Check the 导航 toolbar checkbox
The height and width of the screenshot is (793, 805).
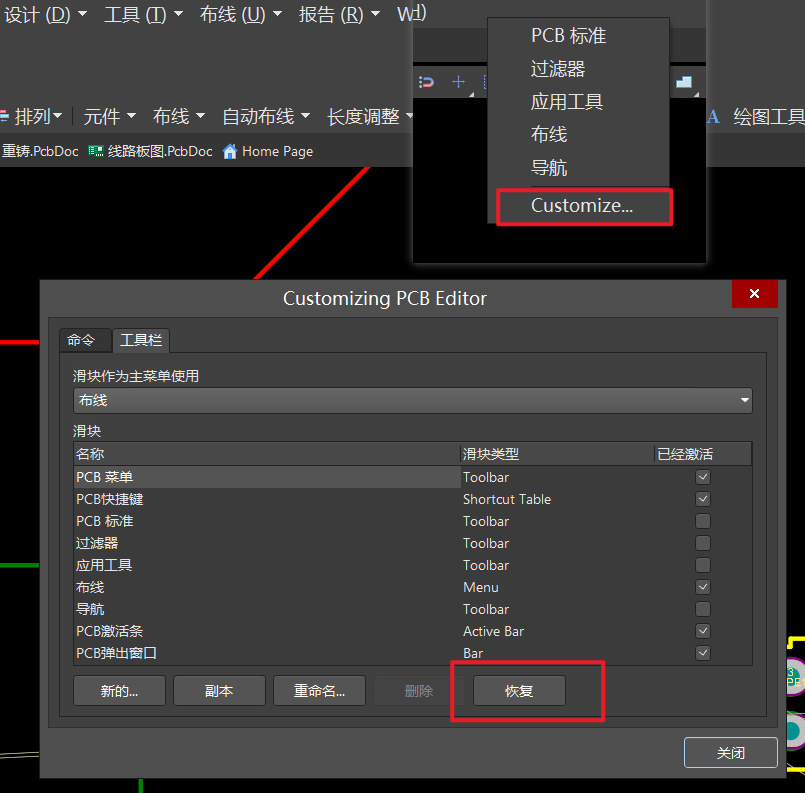[703, 609]
